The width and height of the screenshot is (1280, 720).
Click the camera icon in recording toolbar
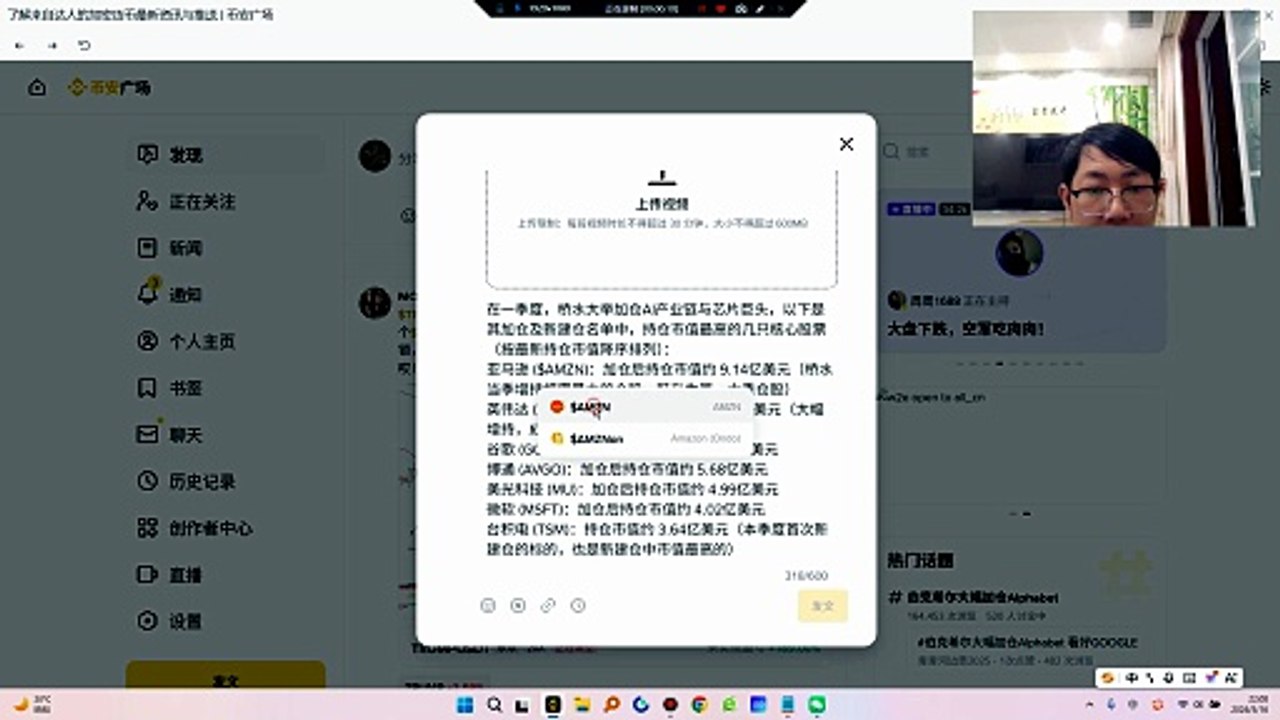(x=740, y=8)
